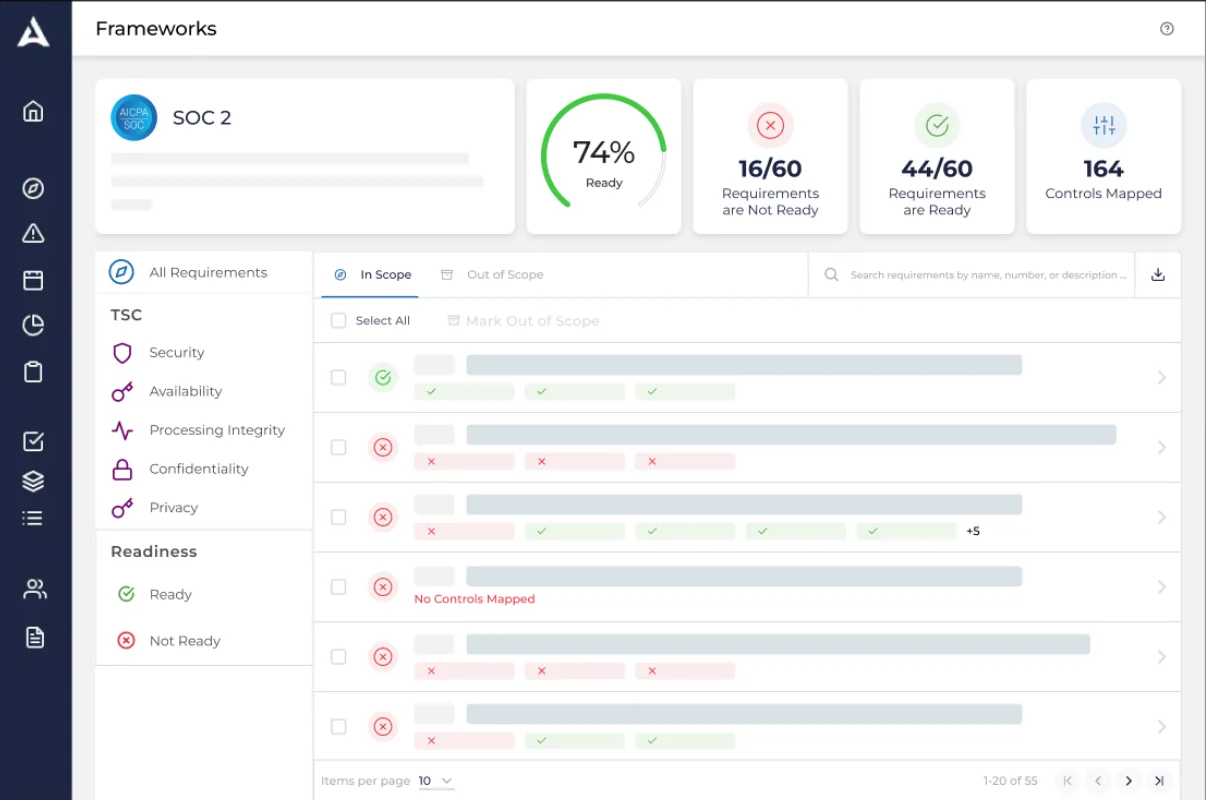The image size is (1206, 800).
Task: Click the people icon in sidebar
Action: pos(35,589)
